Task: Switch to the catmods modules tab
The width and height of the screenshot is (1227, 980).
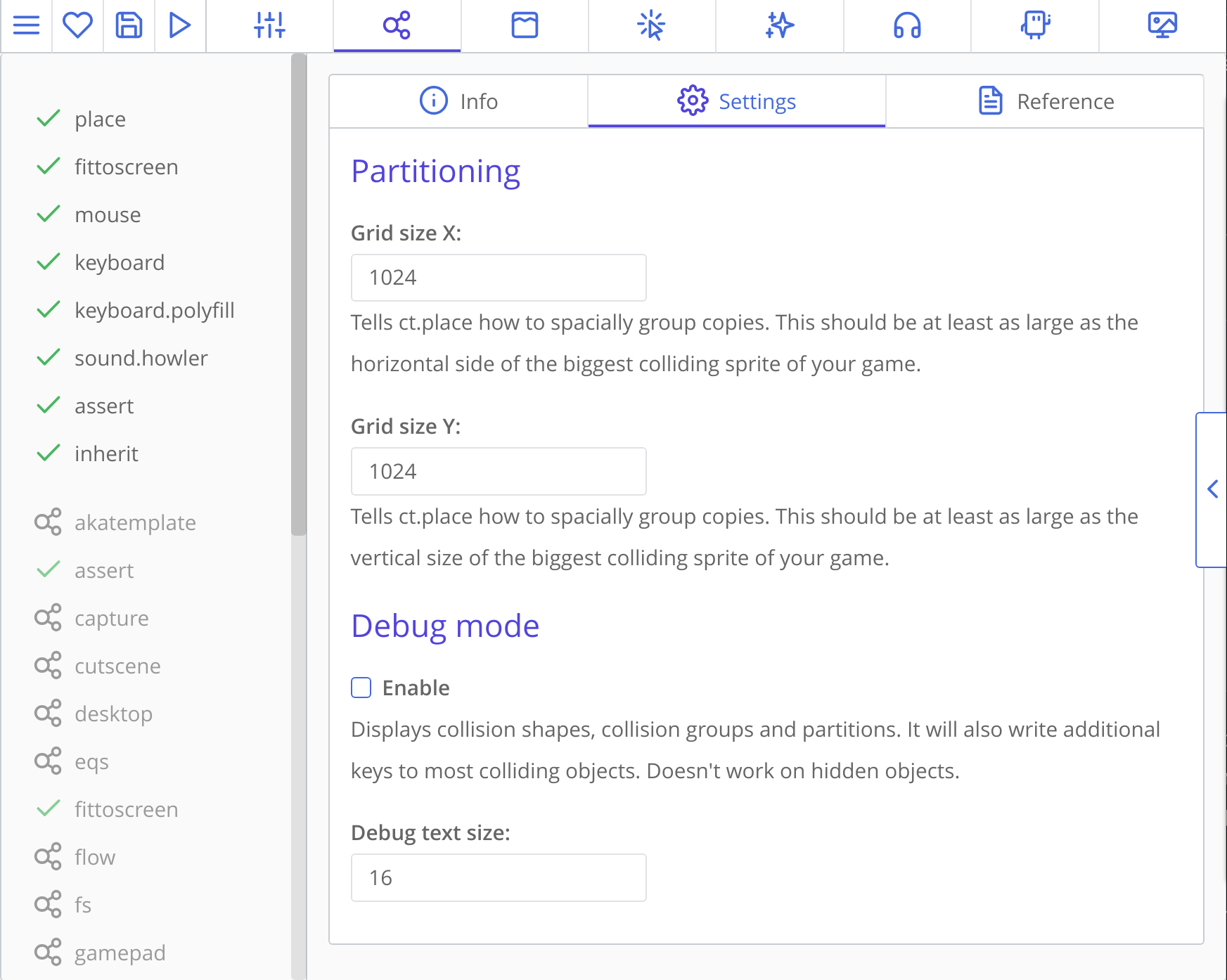Action: coord(397,26)
